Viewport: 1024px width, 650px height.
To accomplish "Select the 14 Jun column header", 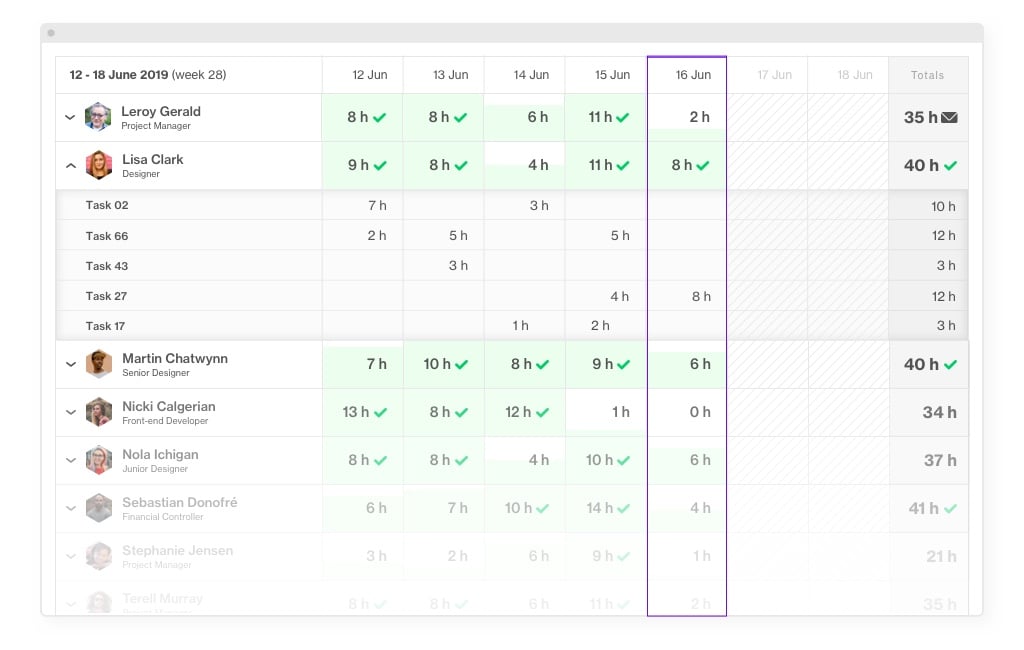I will pos(531,75).
